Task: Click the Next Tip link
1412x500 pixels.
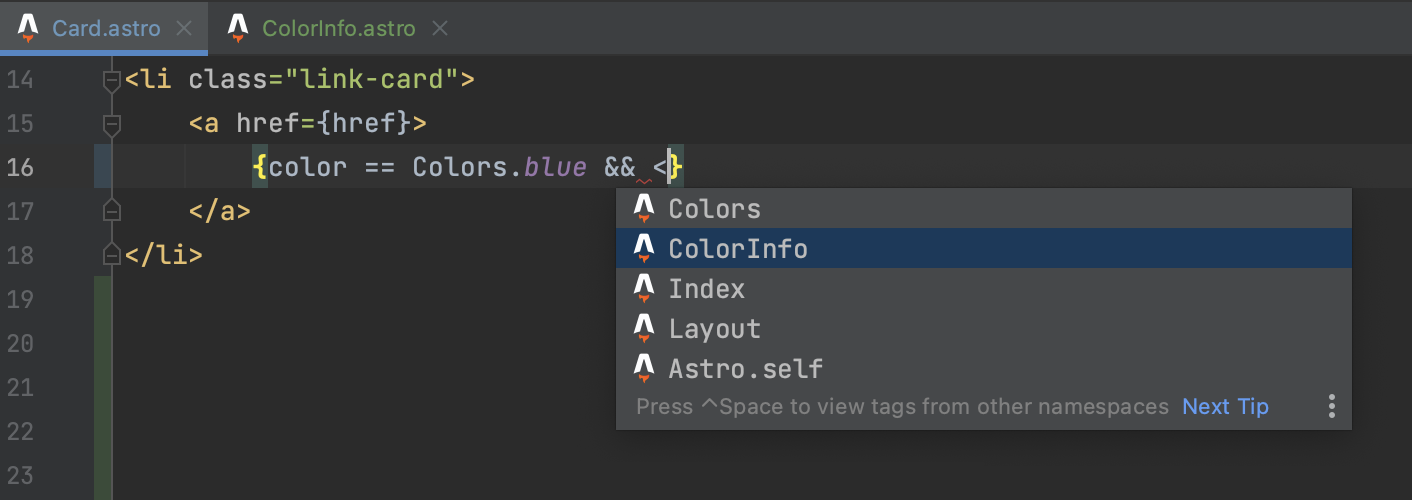Action: pos(1225,407)
